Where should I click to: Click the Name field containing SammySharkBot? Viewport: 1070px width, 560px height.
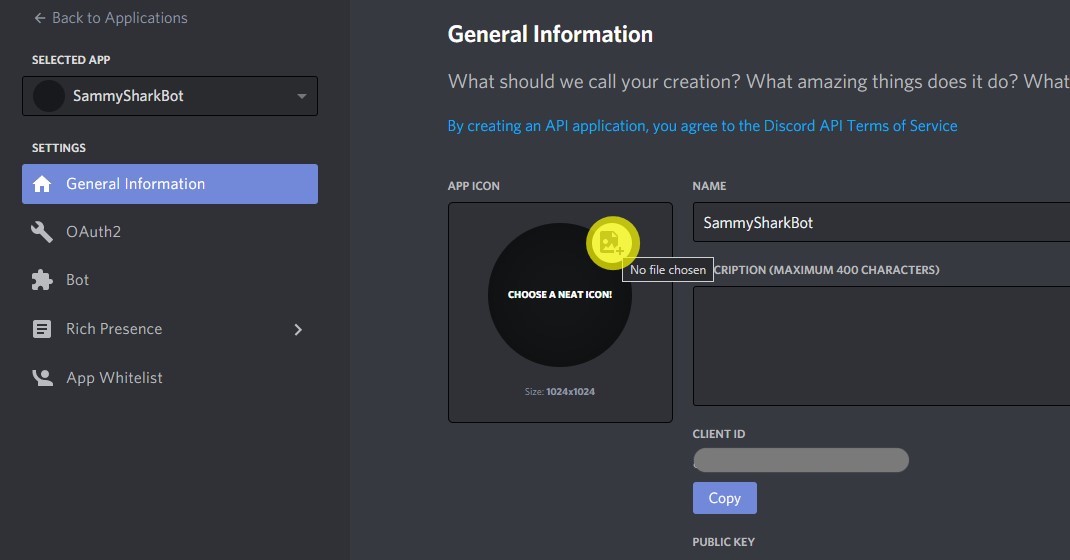click(880, 222)
